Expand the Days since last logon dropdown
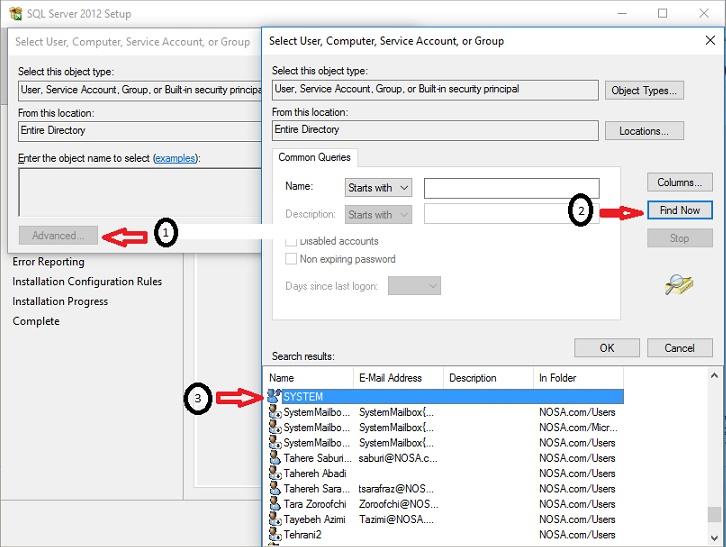Image resolution: width=726 pixels, height=547 pixels. [414, 286]
